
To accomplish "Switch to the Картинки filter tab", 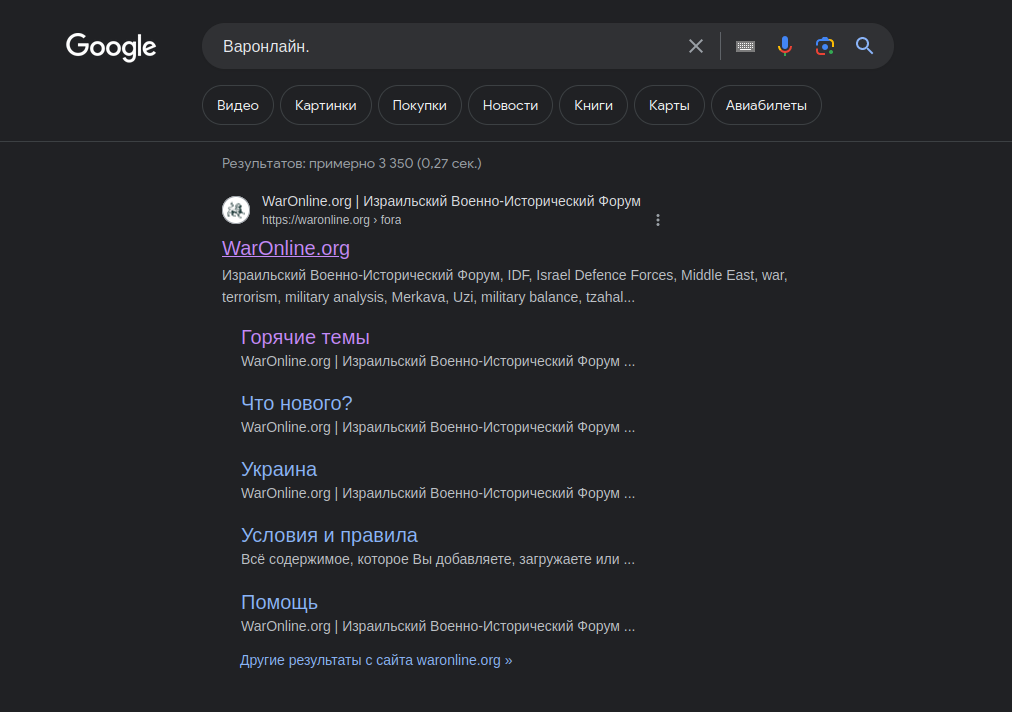I will pos(325,105).
